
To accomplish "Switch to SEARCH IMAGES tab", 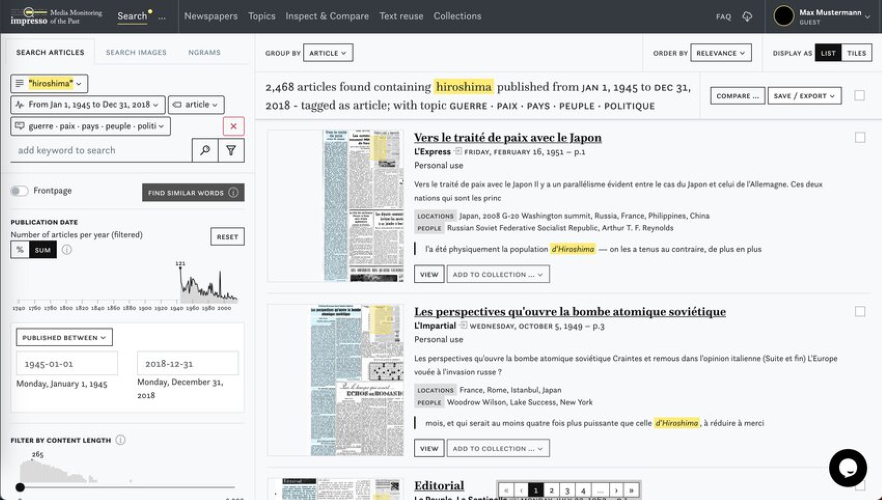I will pos(136,52).
